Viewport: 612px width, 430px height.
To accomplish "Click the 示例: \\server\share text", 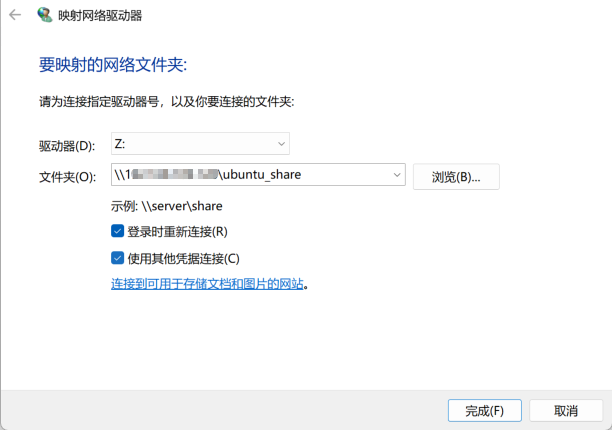I will pyautogui.click(x=167, y=206).
